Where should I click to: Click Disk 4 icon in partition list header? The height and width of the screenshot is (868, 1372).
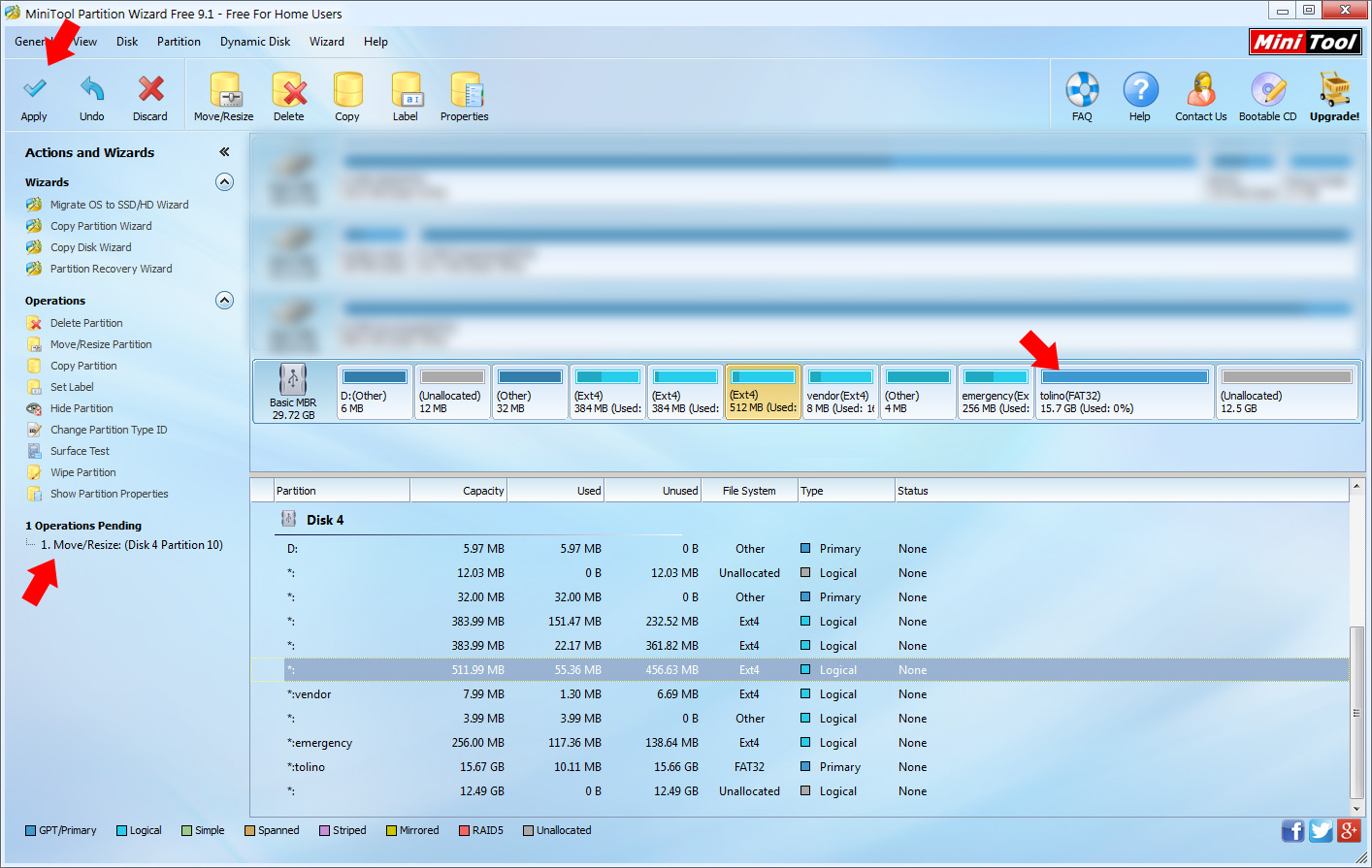point(288,519)
